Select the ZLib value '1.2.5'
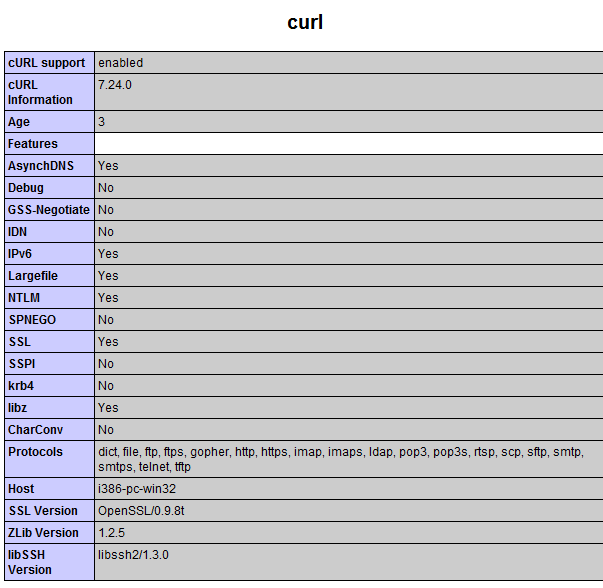The height and width of the screenshot is (588, 603). (112, 533)
